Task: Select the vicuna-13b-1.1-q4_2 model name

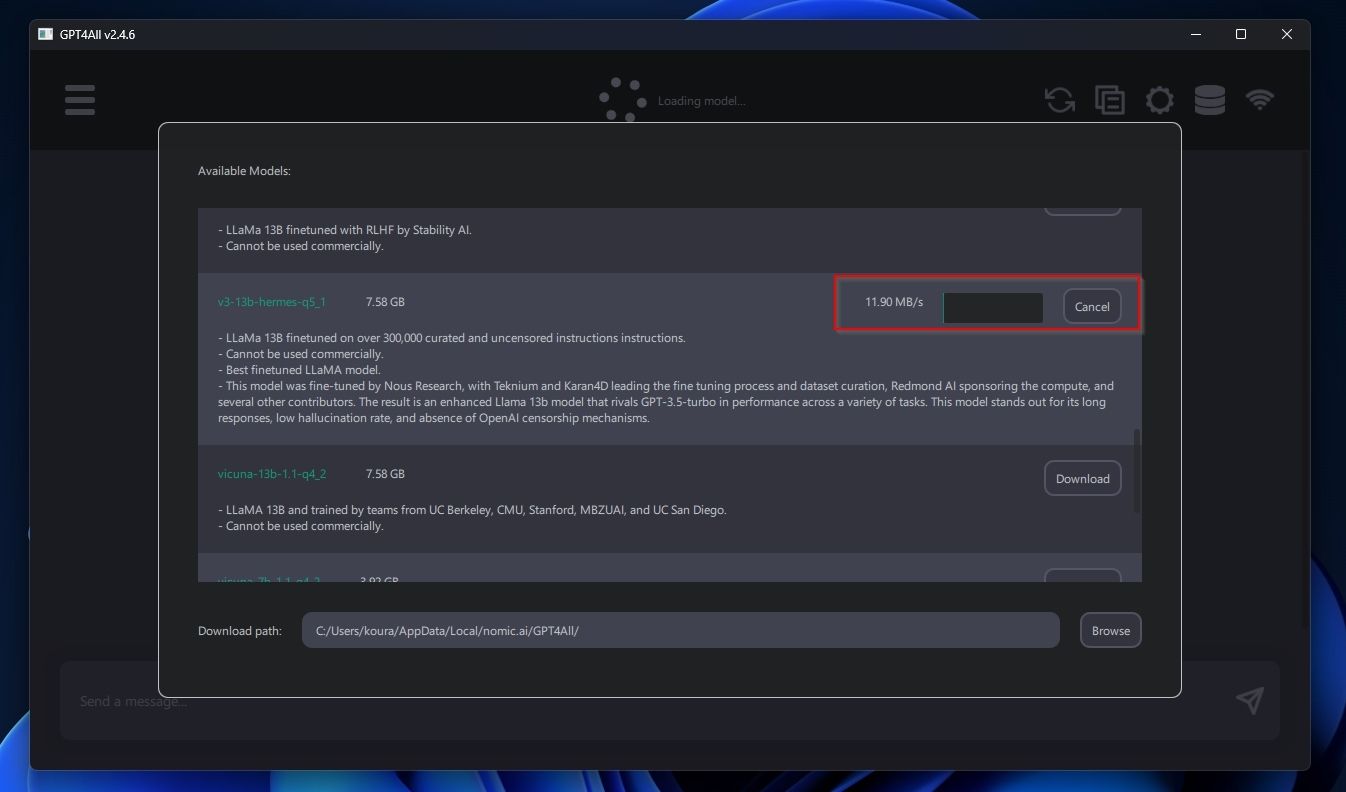Action: coord(272,473)
